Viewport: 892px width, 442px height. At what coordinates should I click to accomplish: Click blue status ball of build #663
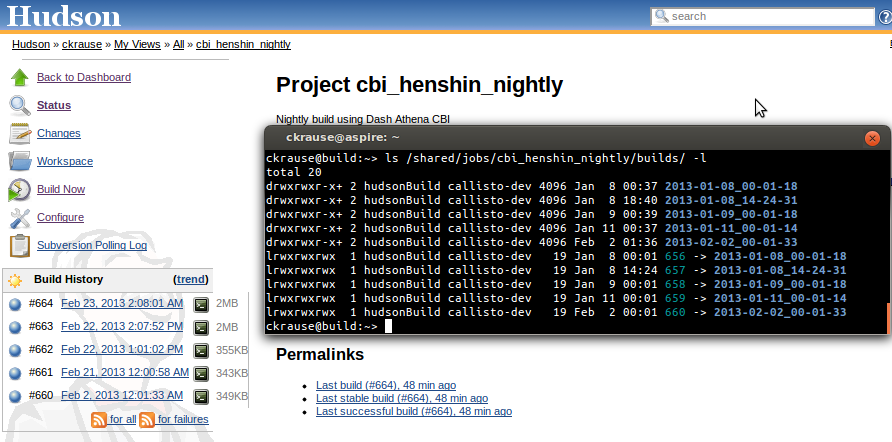coord(15,327)
